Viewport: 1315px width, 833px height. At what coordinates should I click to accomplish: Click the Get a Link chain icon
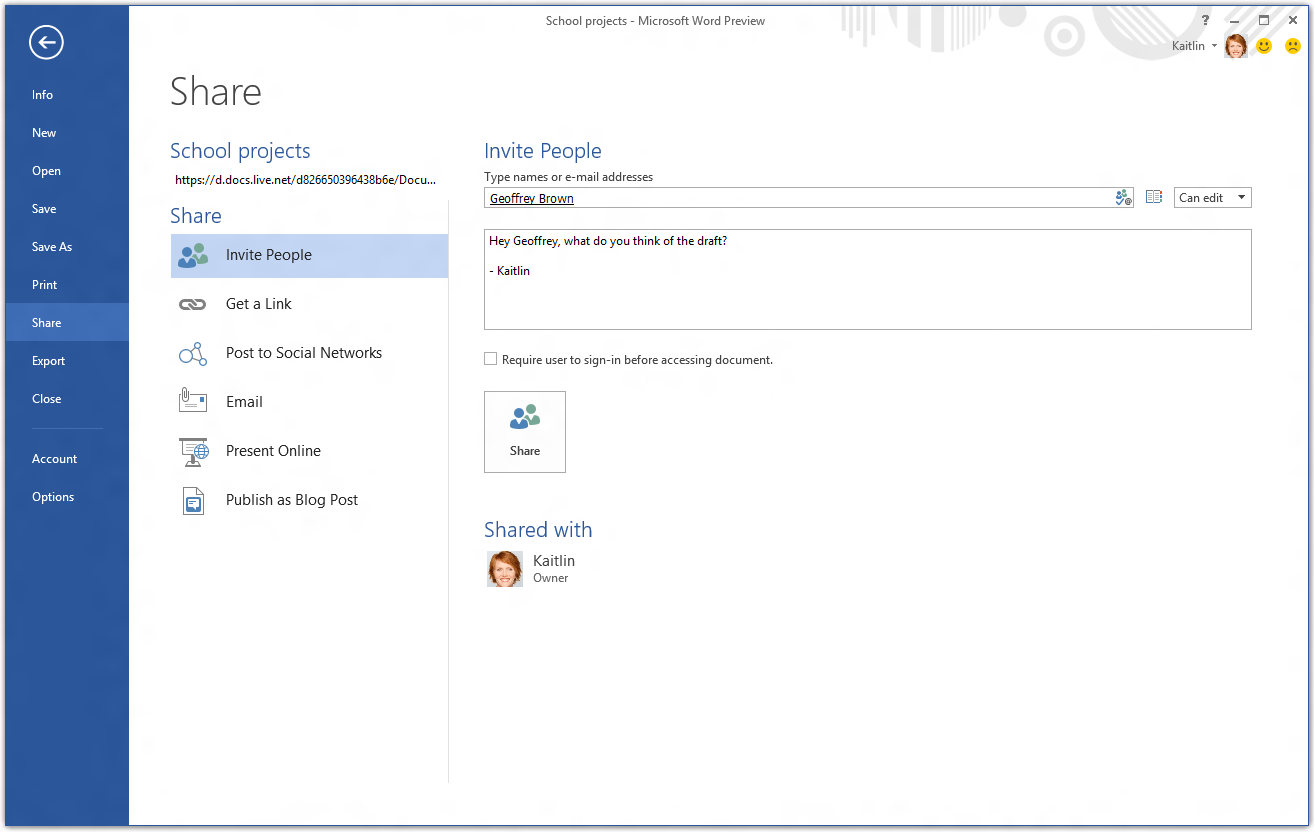[192, 304]
